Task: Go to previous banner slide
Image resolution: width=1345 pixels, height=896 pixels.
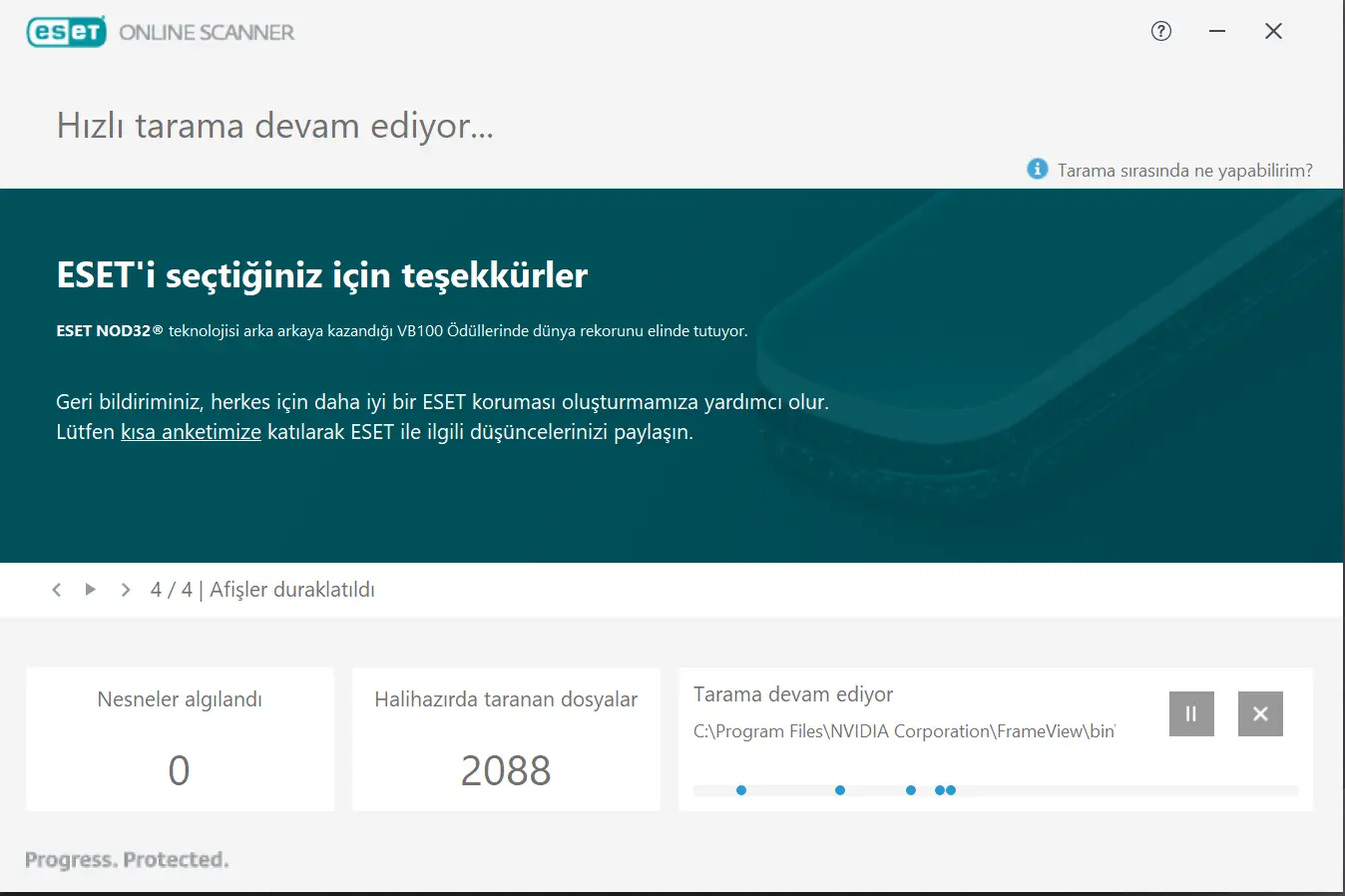Action: (57, 590)
